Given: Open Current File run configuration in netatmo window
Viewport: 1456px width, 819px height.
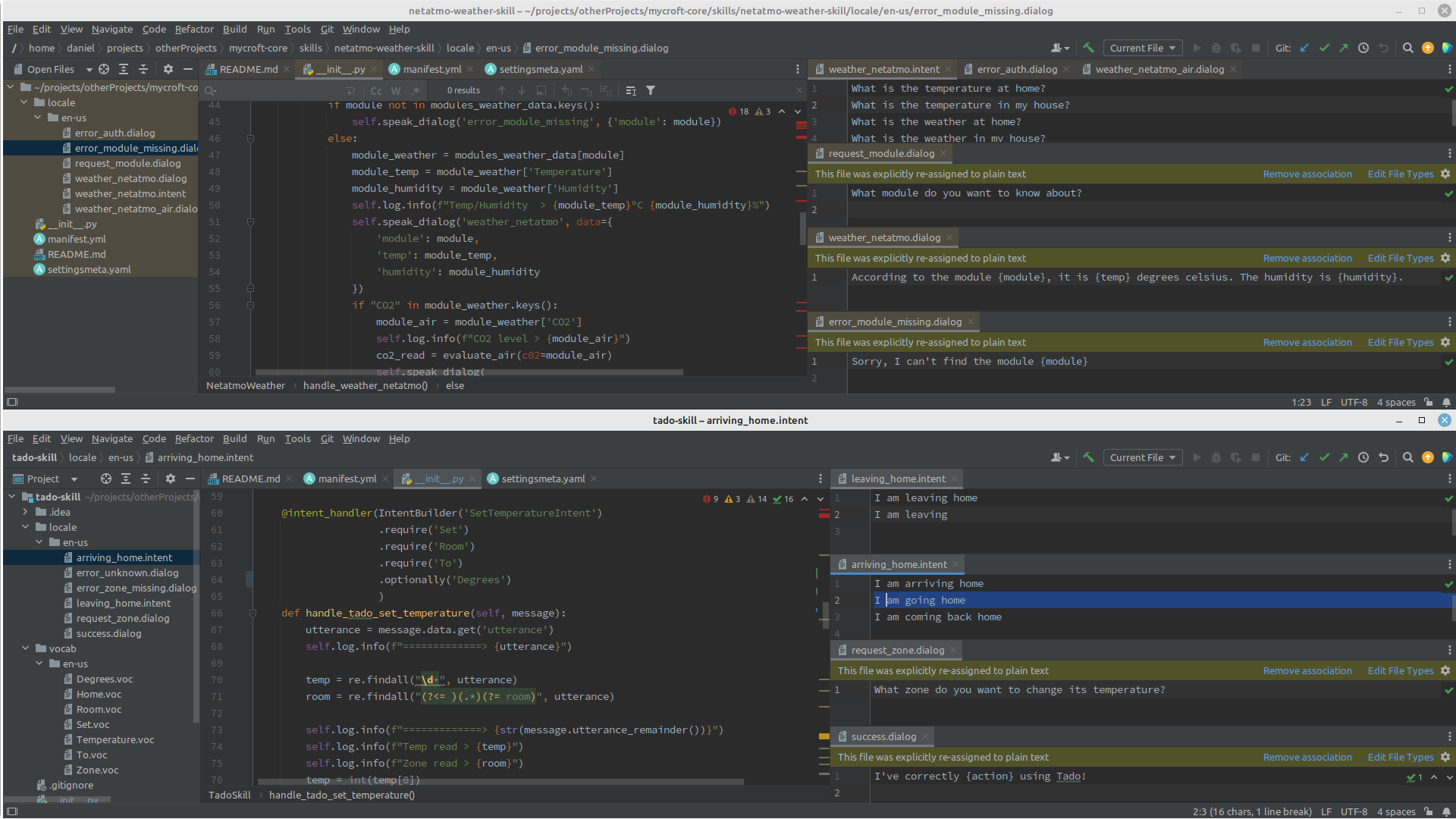Looking at the screenshot, I should click(x=1142, y=48).
